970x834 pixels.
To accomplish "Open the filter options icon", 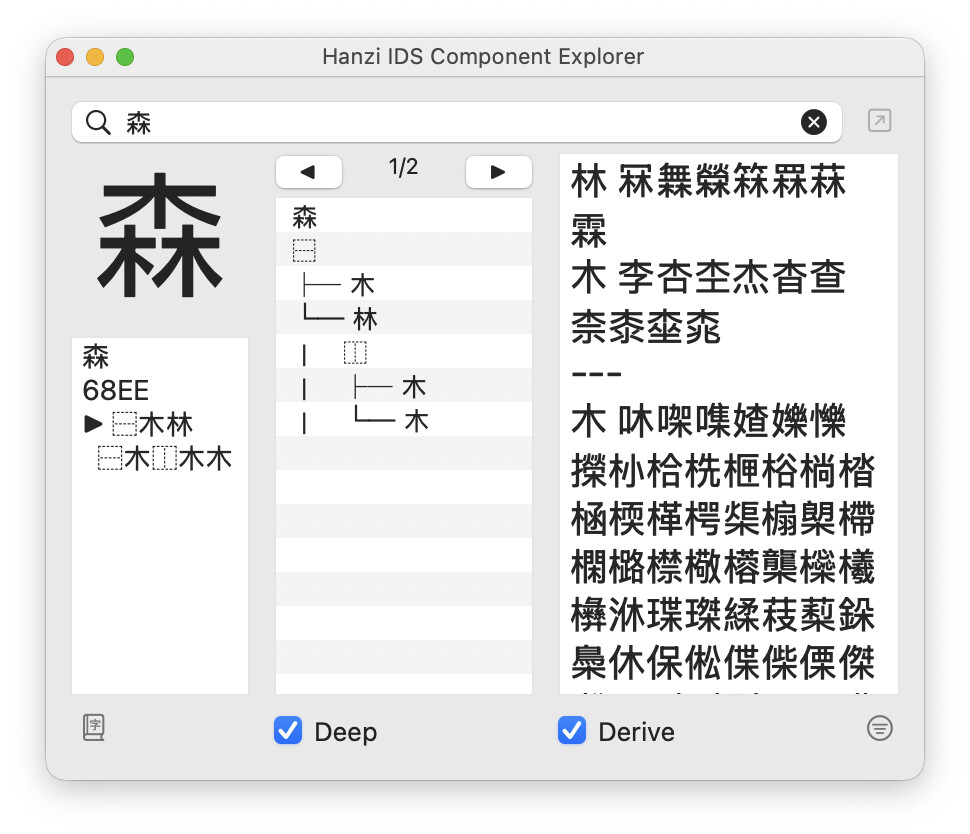I will pos(879,729).
